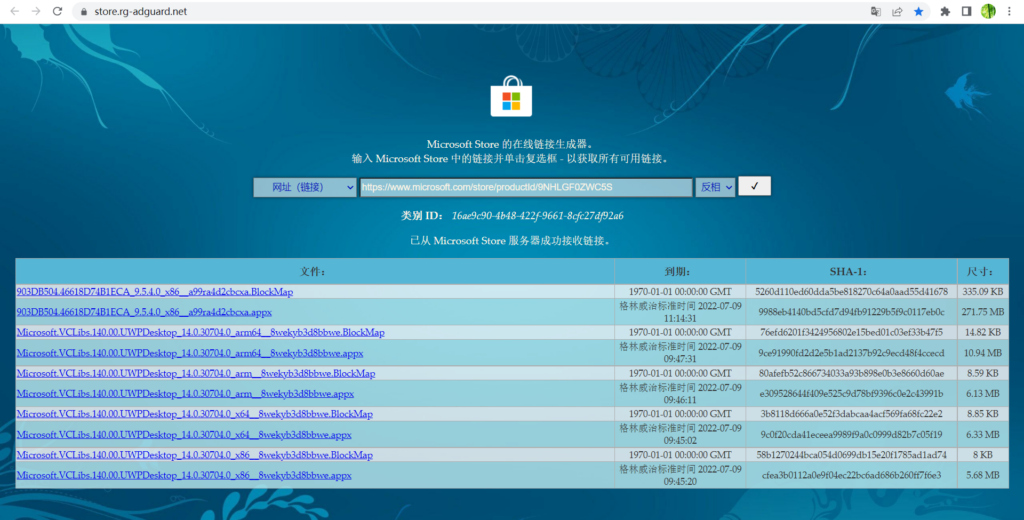Image resolution: width=1024 pixels, height=520 pixels.
Task: Click the Microsoft Store 的在线链接生成器 heading
Action: [511, 144]
